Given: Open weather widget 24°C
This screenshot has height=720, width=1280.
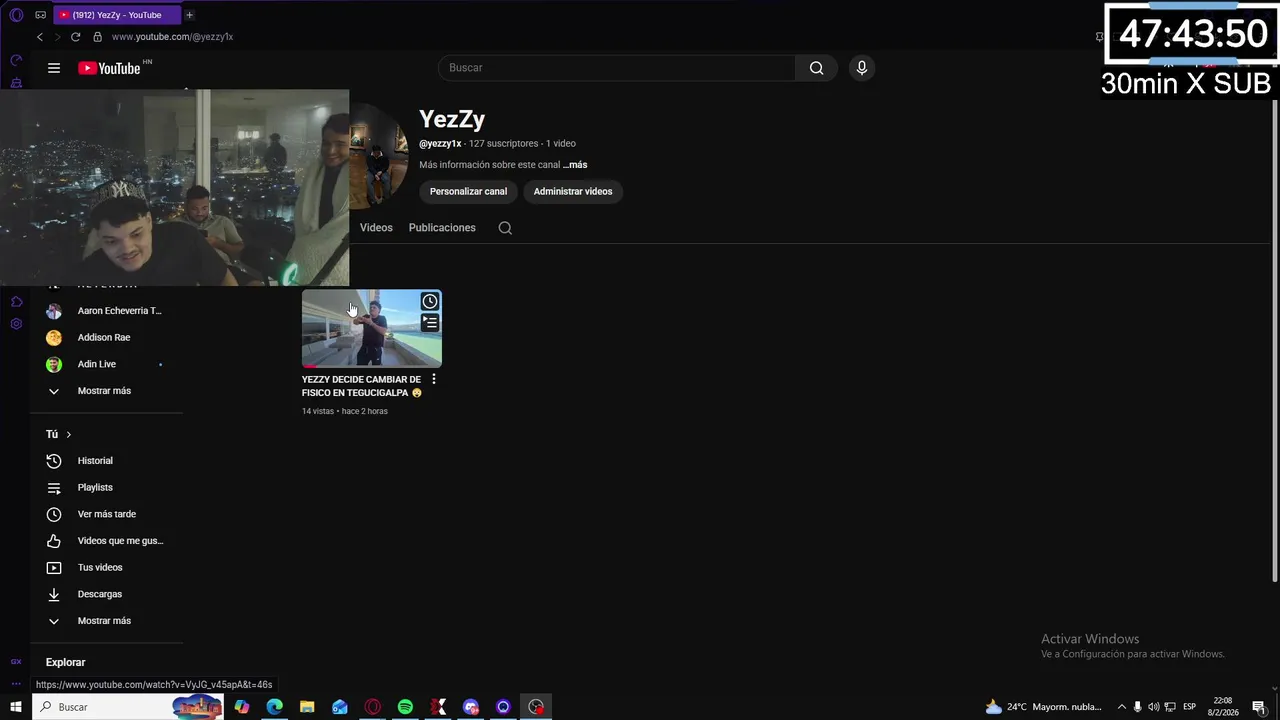Looking at the screenshot, I should tap(1044, 707).
